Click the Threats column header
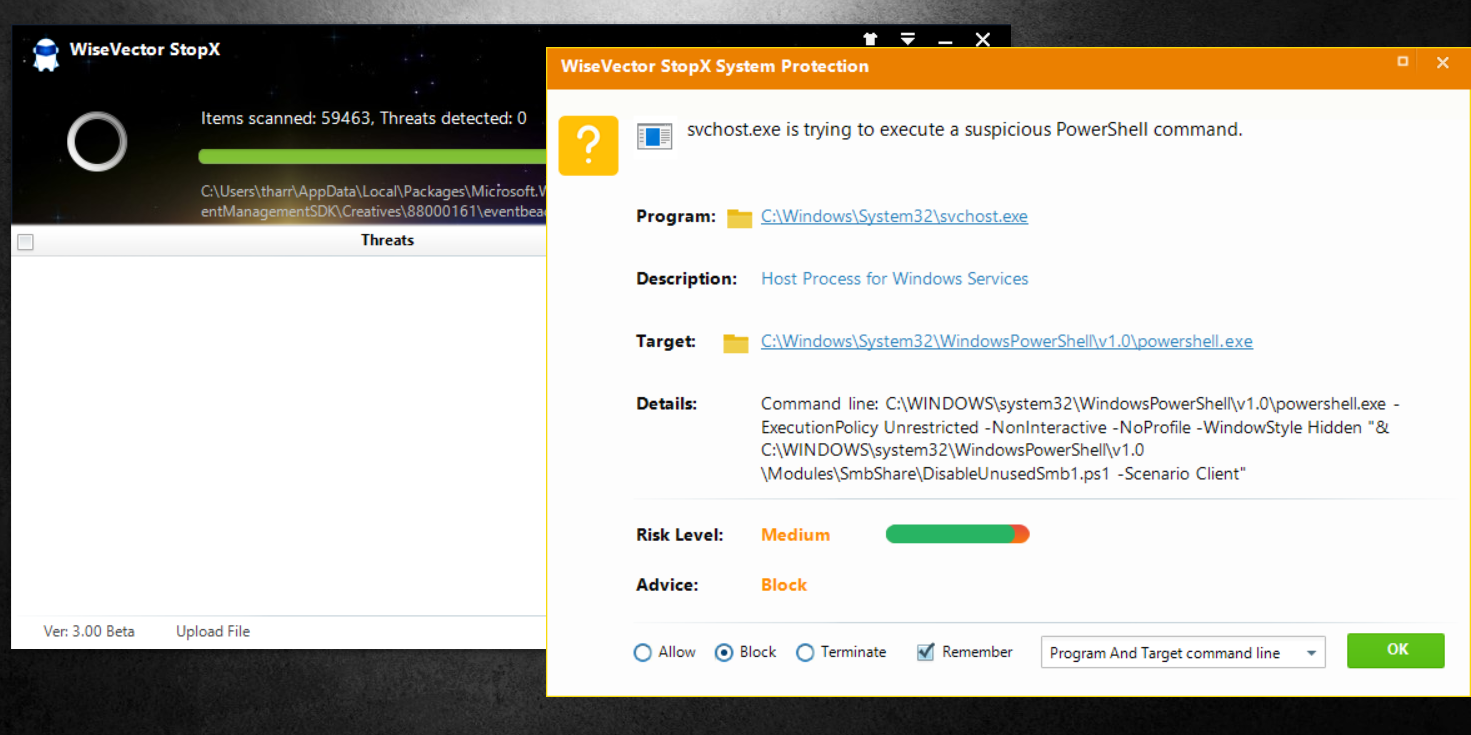Image resolution: width=1471 pixels, height=735 pixels. click(x=387, y=240)
